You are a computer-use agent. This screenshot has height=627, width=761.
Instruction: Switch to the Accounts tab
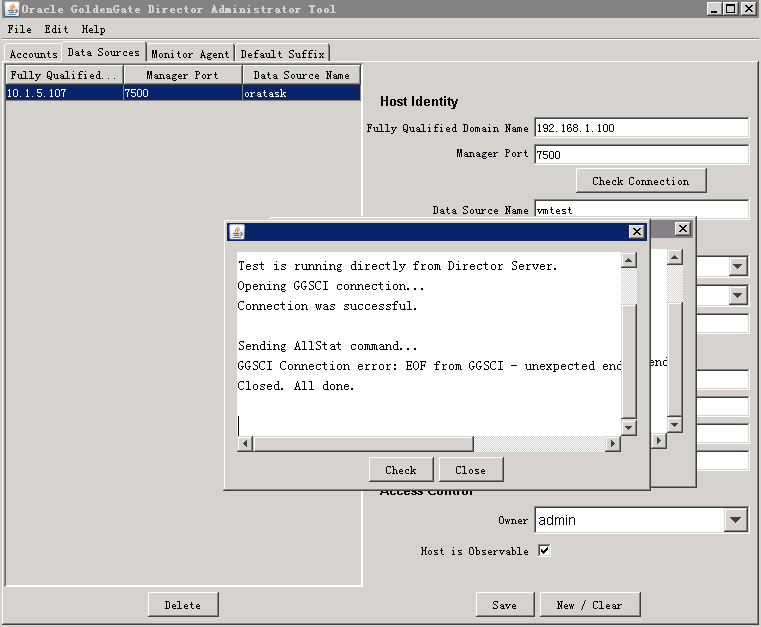tap(33, 54)
